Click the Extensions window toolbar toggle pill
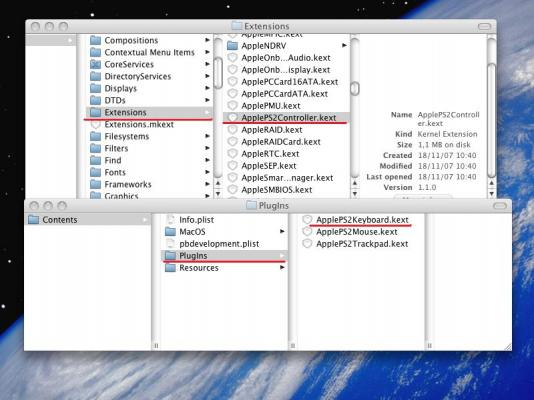This screenshot has height=400, width=534. tap(484, 27)
